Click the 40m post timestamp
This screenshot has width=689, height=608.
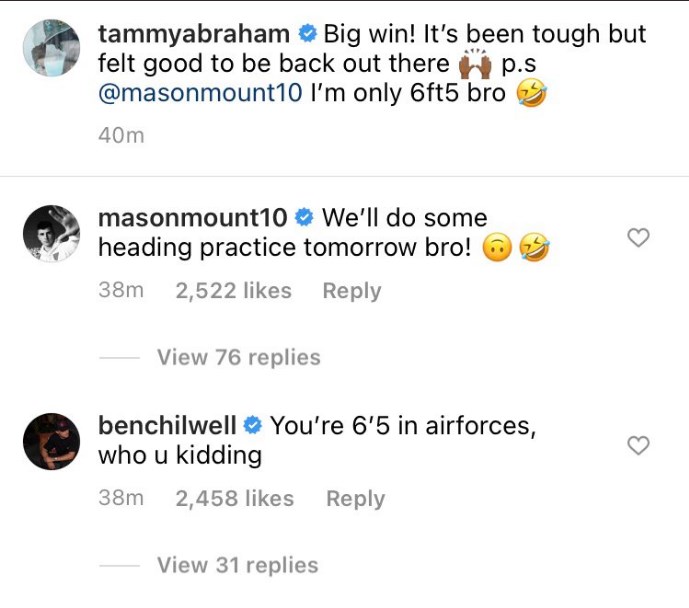[121, 136]
